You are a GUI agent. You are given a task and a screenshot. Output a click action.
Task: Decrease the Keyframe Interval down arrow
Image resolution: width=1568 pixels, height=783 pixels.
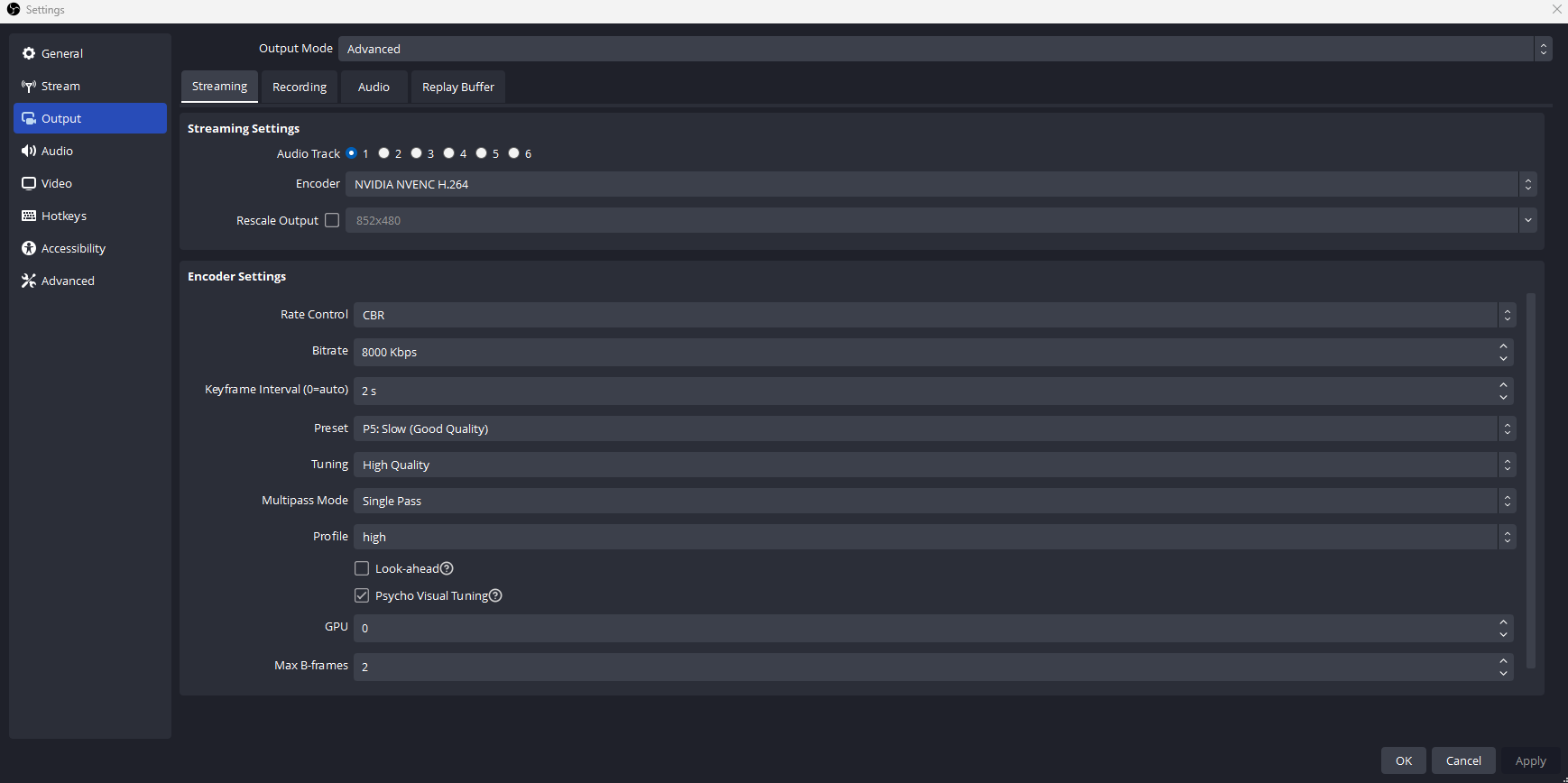coord(1503,398)
